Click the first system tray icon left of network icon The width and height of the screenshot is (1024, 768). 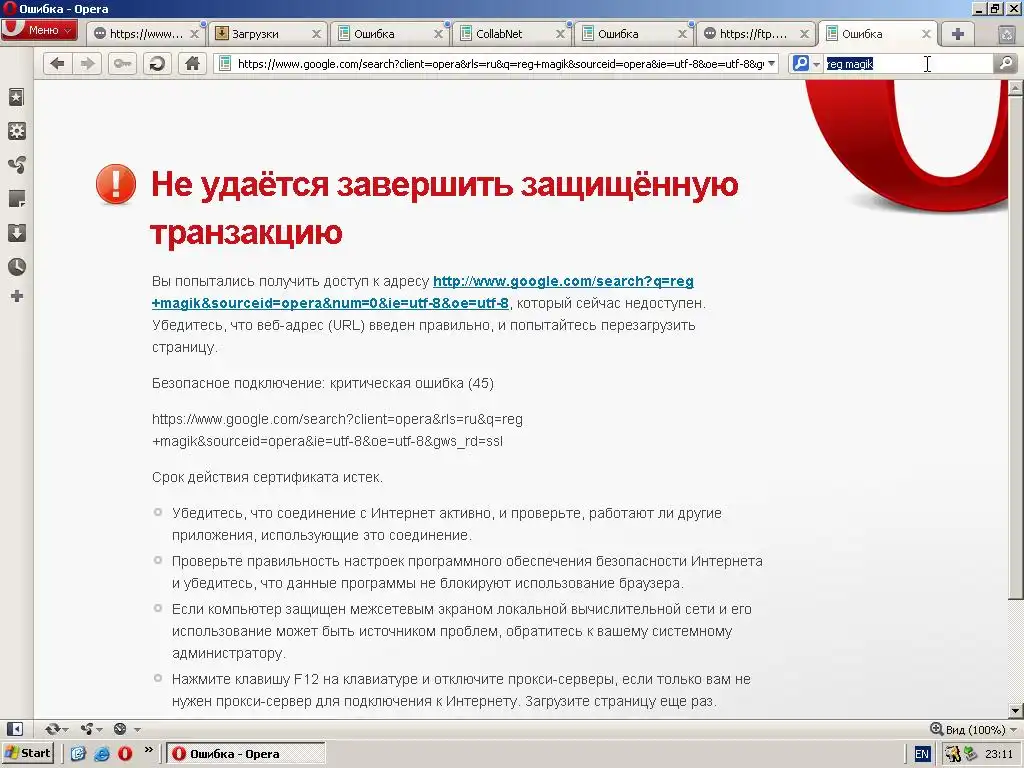tap(953, 754)
